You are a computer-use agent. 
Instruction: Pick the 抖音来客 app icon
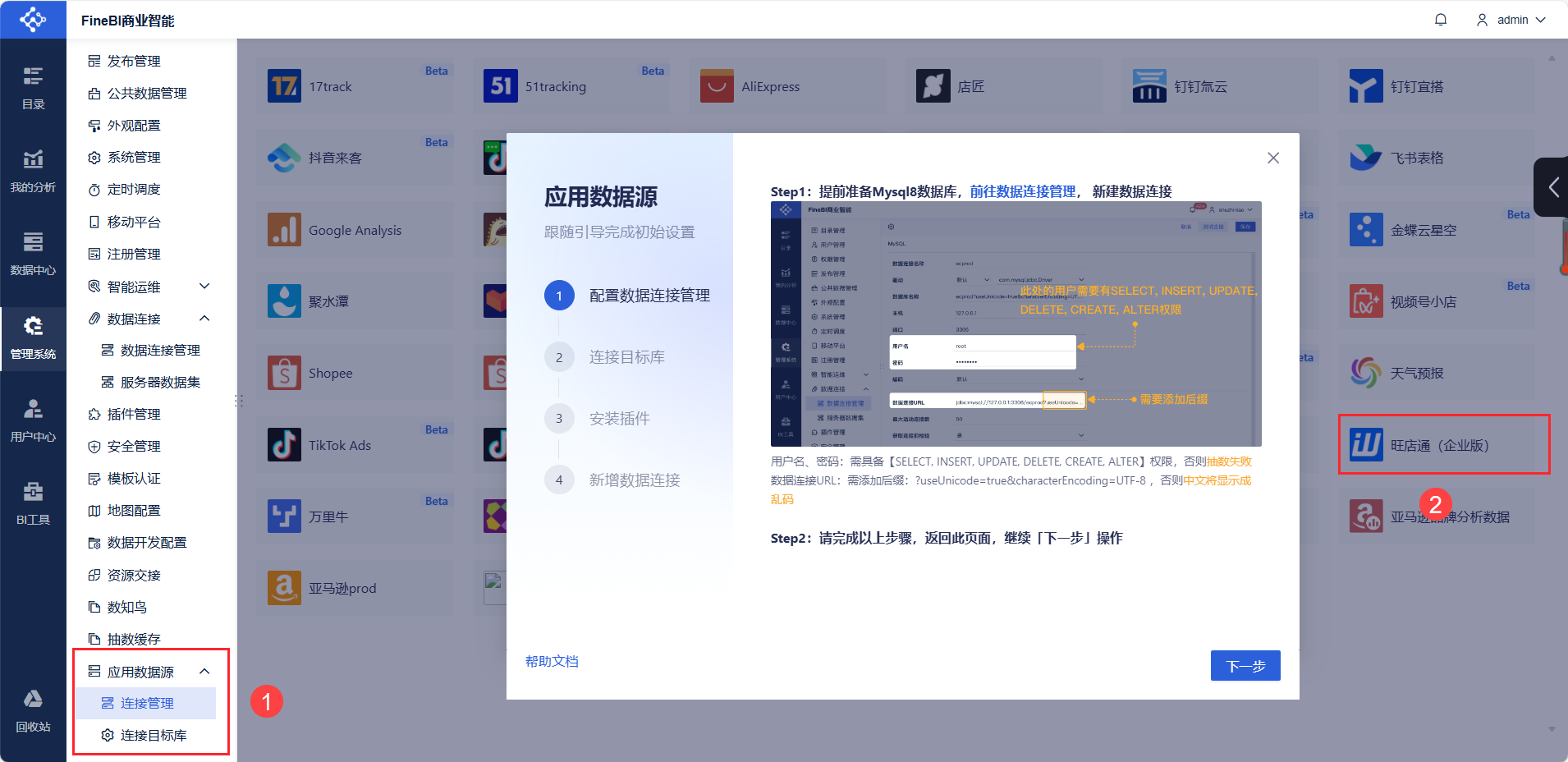(284, 158)
